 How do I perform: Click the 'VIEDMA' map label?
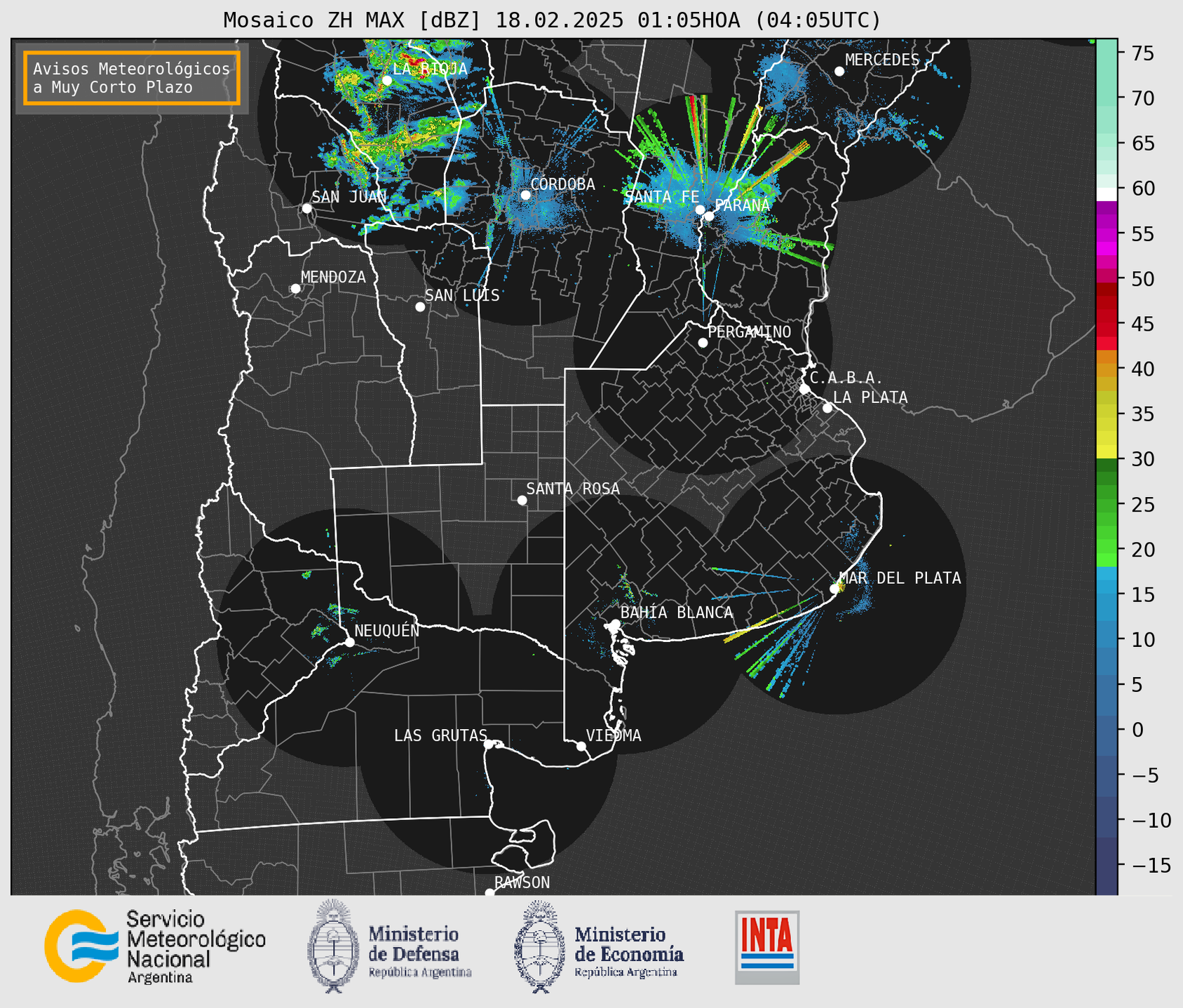(614, 735)
